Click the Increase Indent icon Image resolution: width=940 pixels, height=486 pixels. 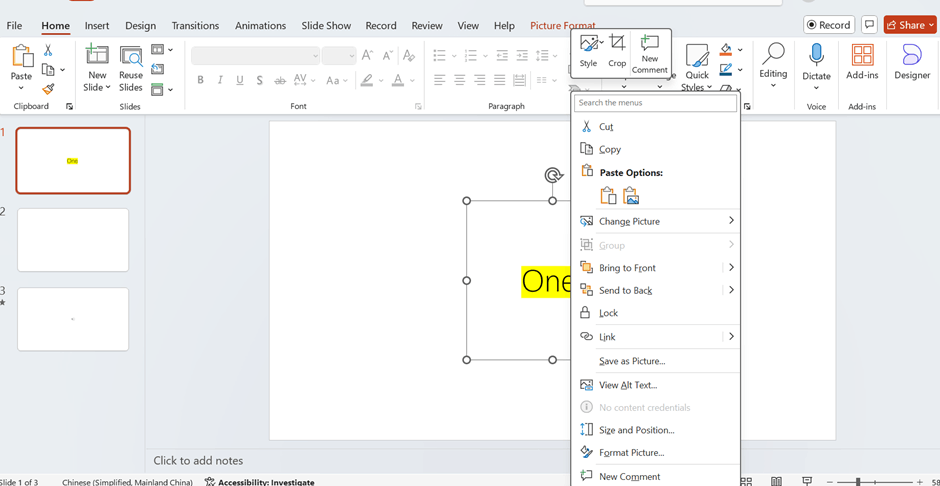click(522, 56)
